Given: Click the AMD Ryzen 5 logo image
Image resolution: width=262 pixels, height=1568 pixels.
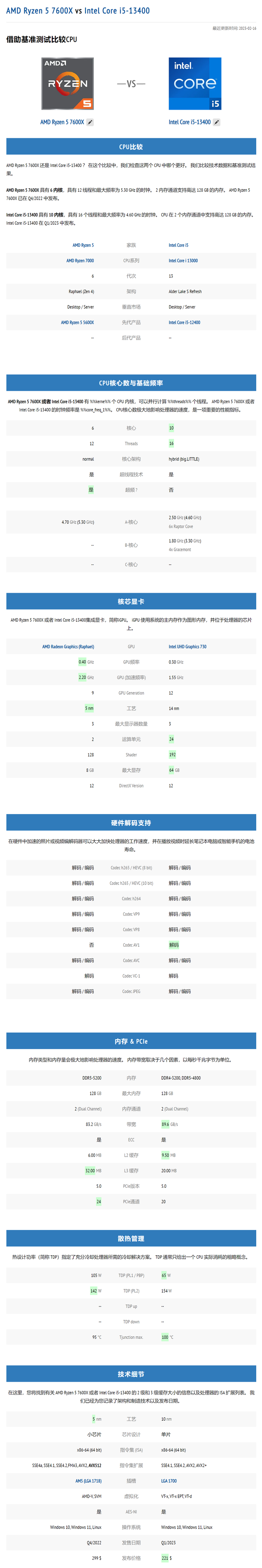Looking at the screenshot, I should tap(68, 83).
